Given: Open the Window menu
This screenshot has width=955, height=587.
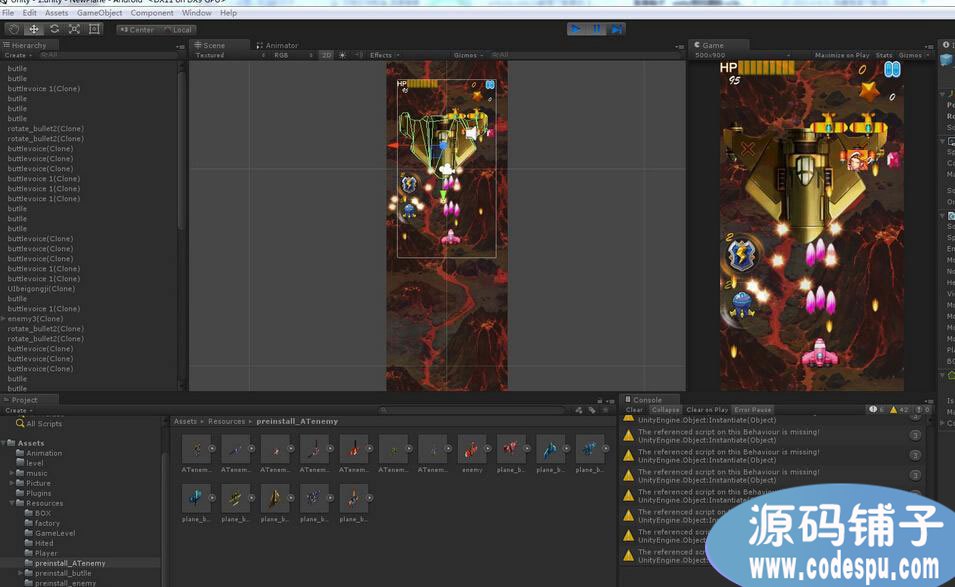Looking at the screenshot, I should pos(197,13).
